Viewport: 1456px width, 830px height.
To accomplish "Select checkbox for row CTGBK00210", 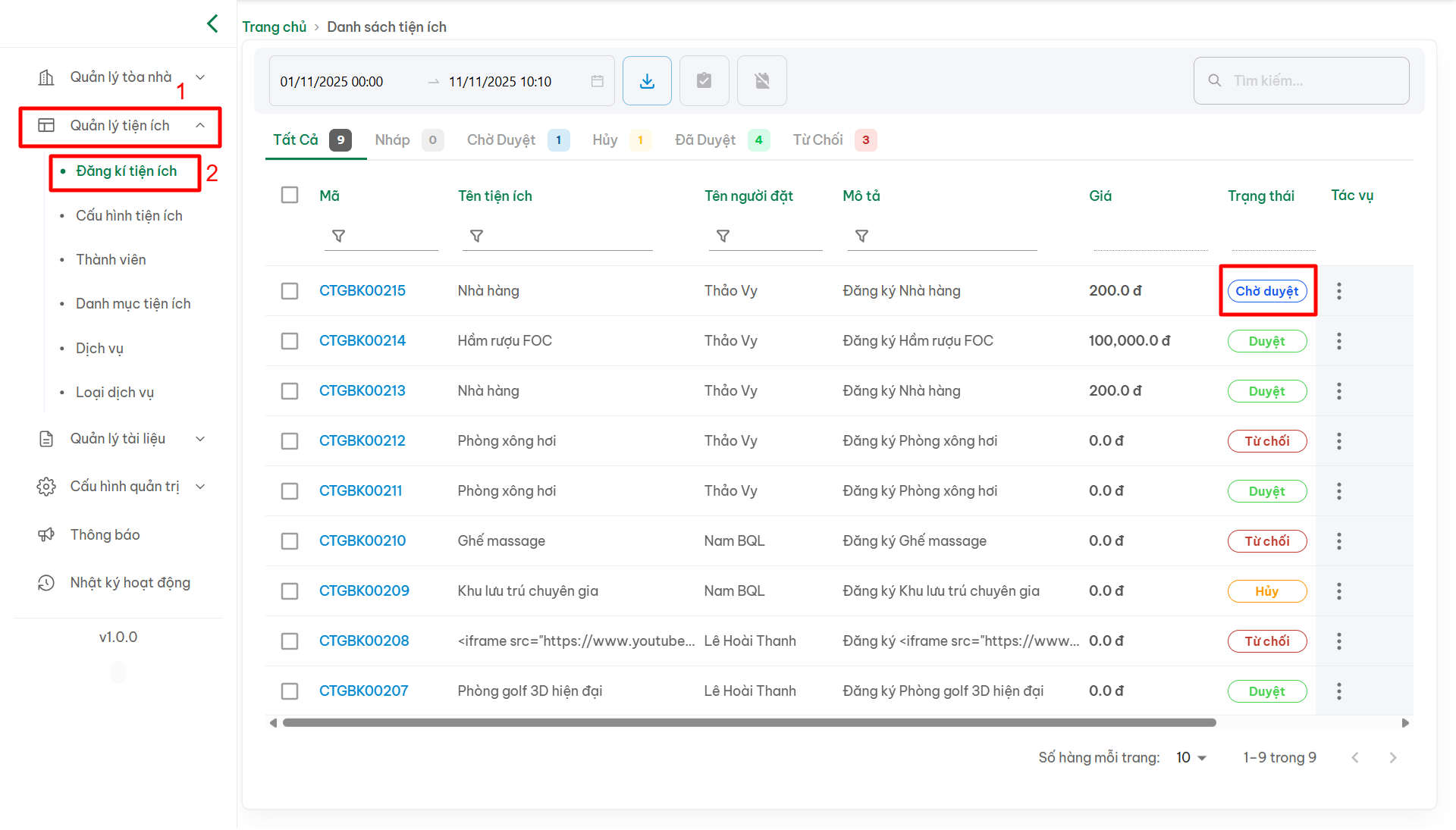I will (x=290, y=541).
